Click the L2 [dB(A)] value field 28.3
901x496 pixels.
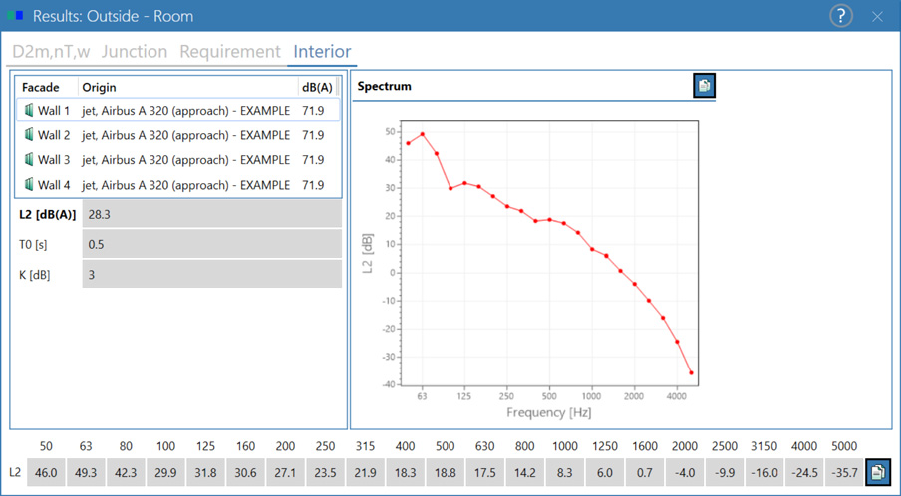[212, 214]
